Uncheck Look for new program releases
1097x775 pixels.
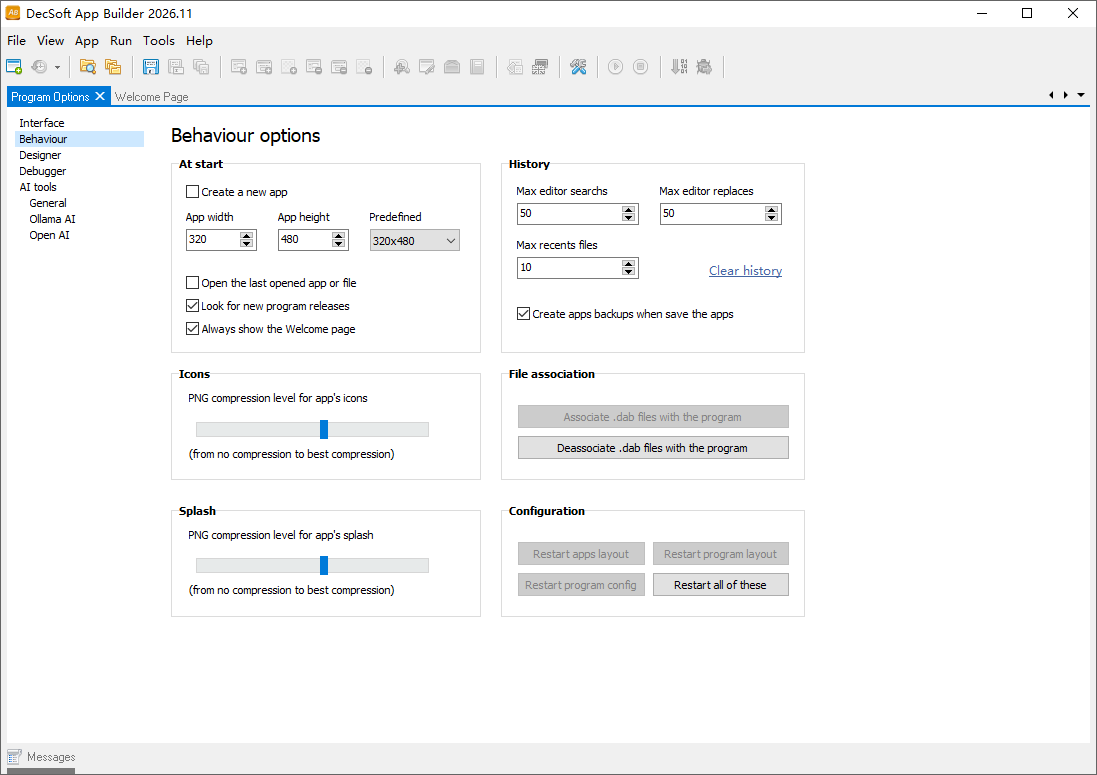pyautogui.click(x=192, y=306)
